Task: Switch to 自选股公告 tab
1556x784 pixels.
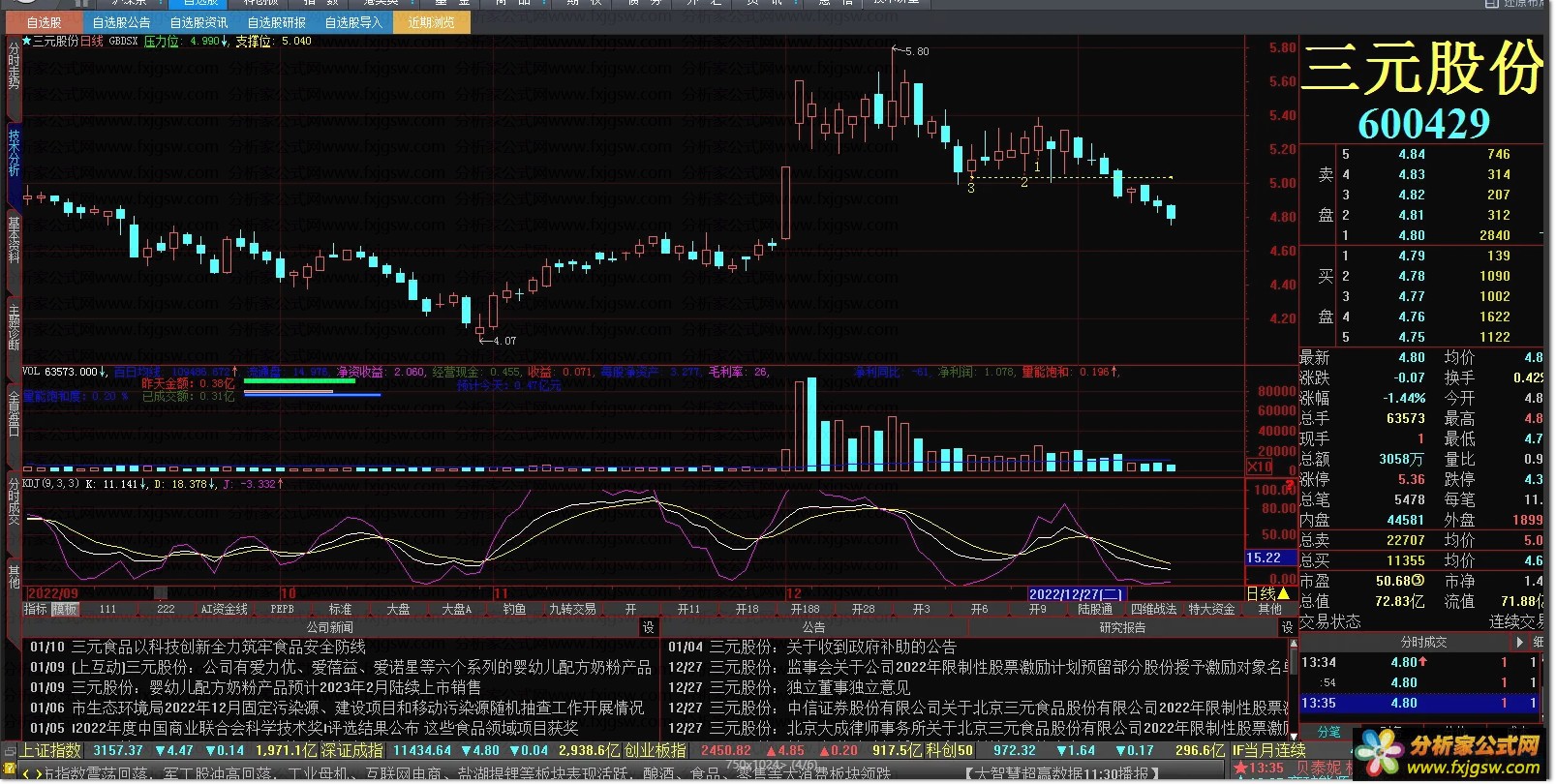Action: point(121,22)
